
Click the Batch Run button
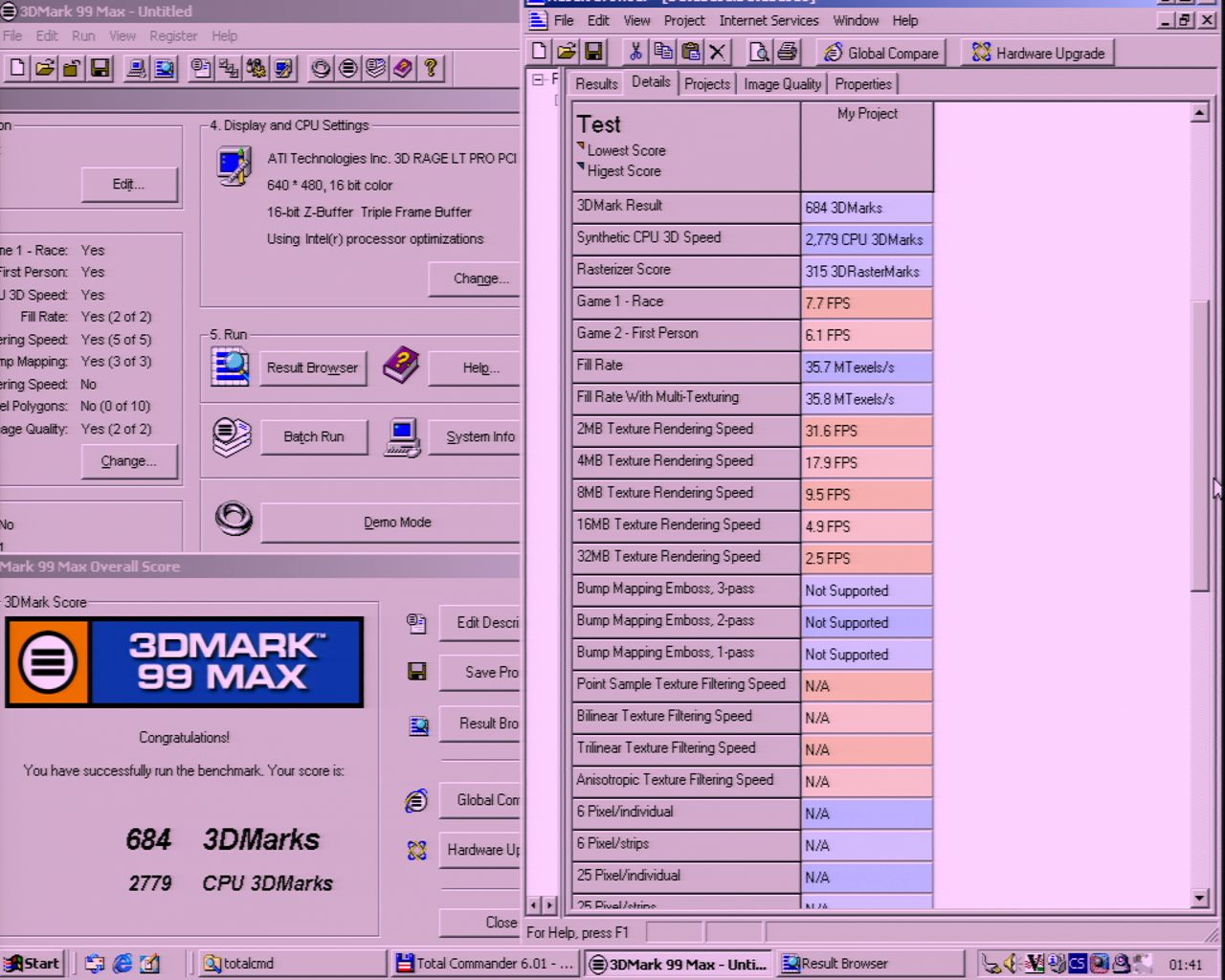click(x=313, y=436)
